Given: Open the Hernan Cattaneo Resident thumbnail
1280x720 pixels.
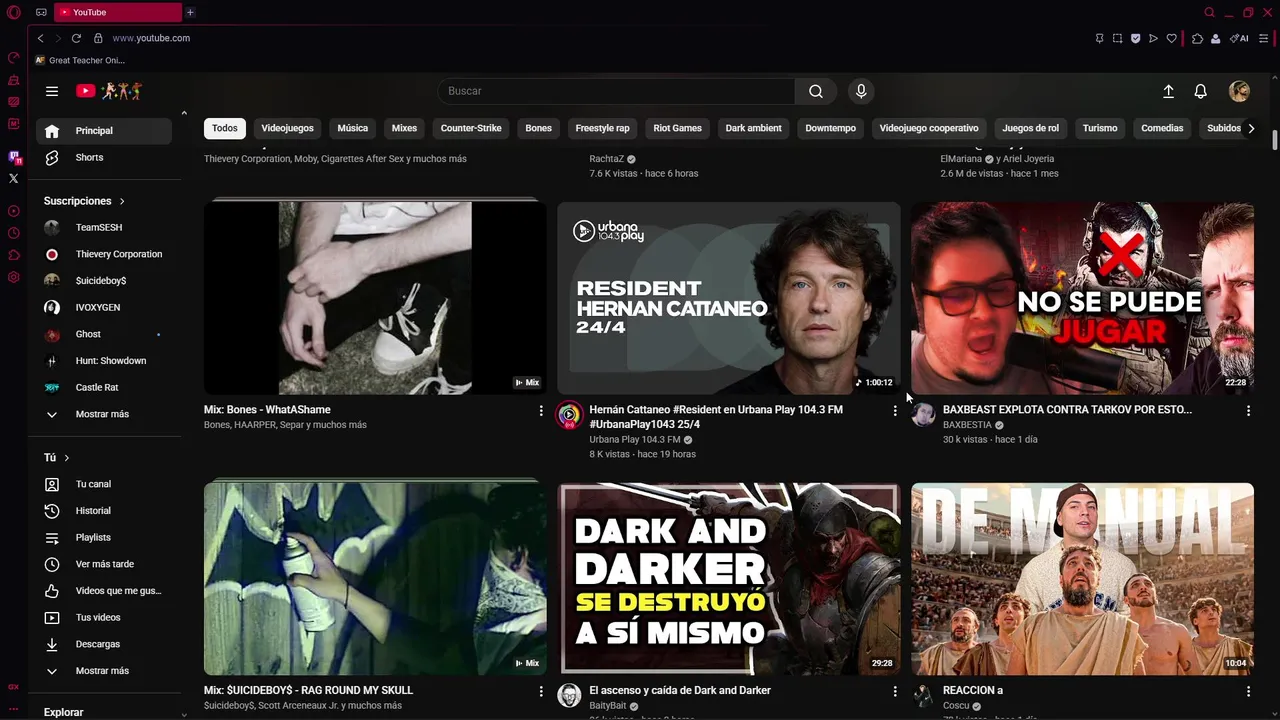Looking at the screenshot, I should tap(729, 298).
